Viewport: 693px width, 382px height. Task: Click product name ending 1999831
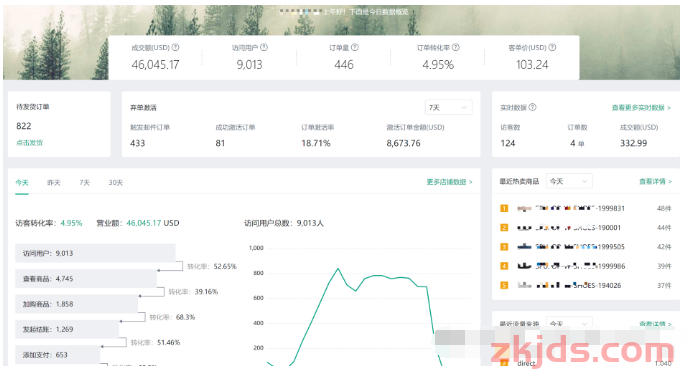(x=580, y=208)
